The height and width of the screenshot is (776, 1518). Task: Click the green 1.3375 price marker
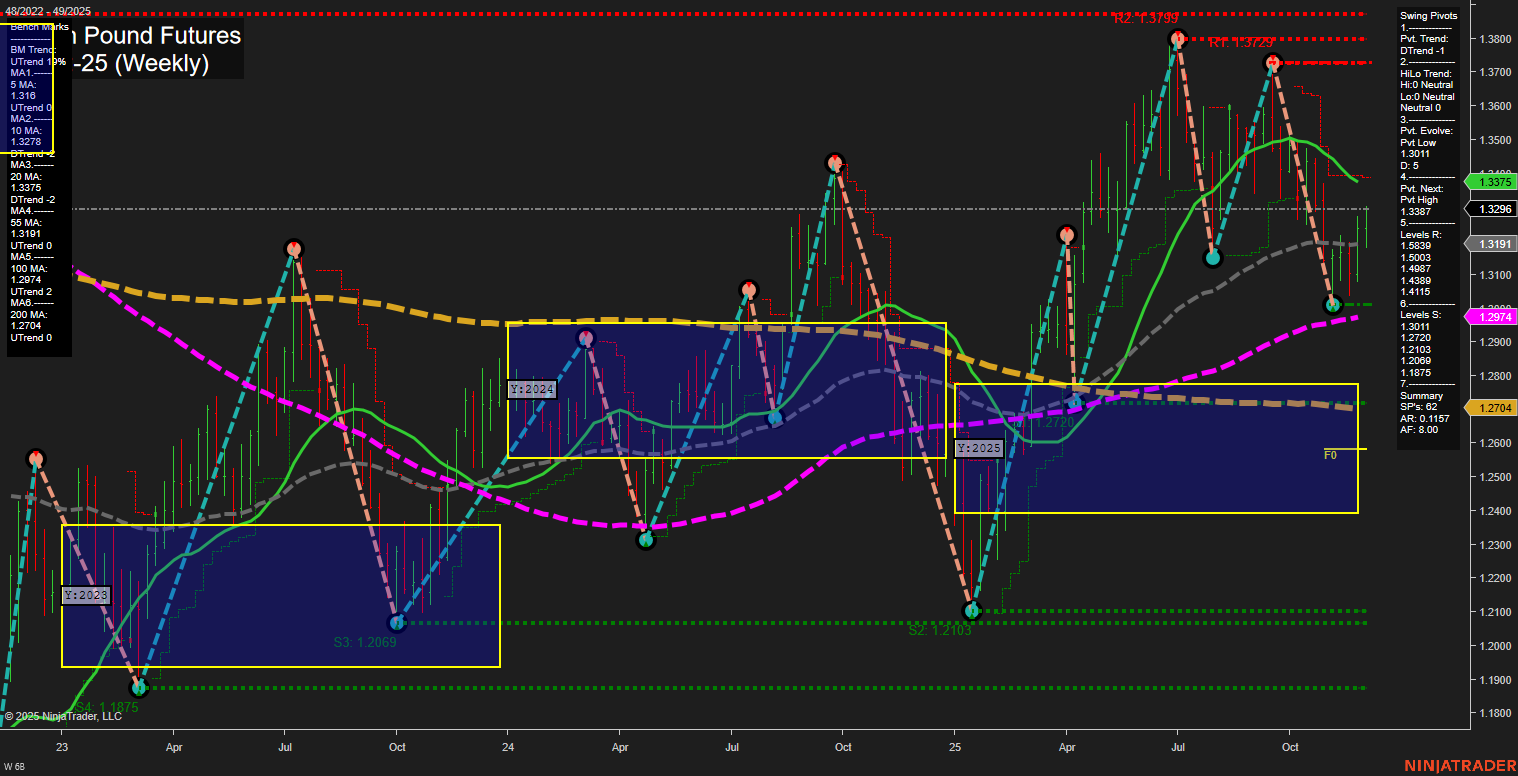tap(1493, 182)
